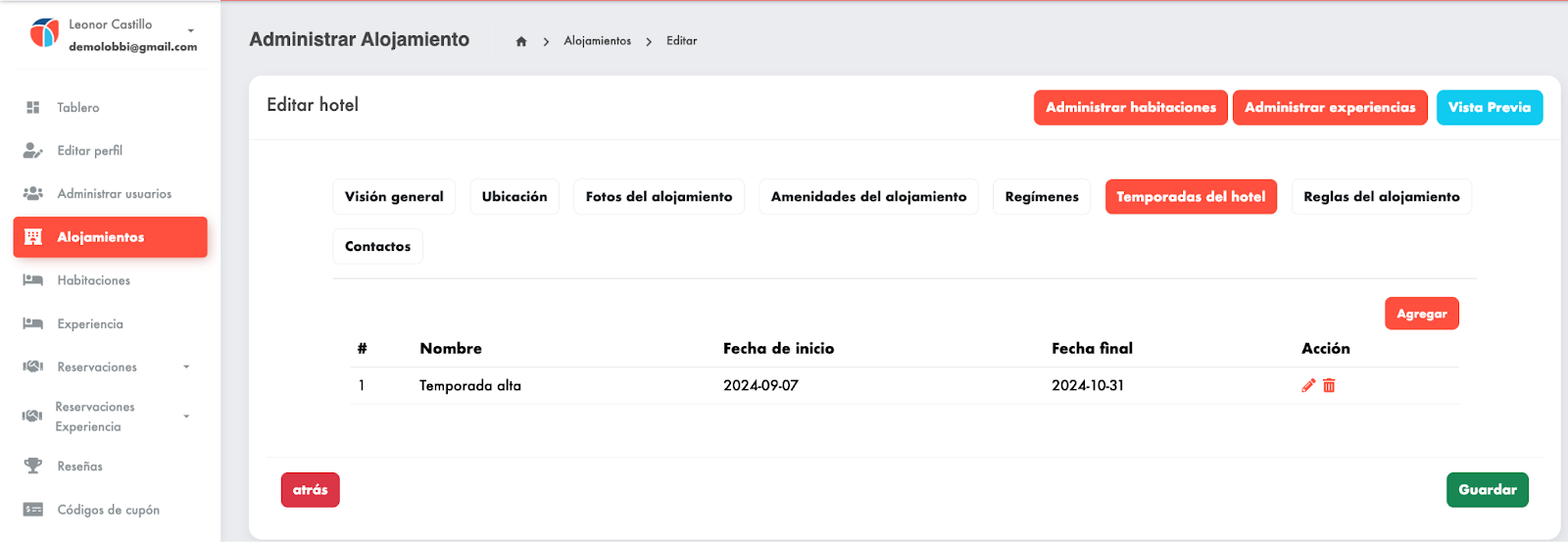Click the Editar perfil user icon
Image resolution: width=1568 pixels, height=542 pixels.
pos(32,150)
